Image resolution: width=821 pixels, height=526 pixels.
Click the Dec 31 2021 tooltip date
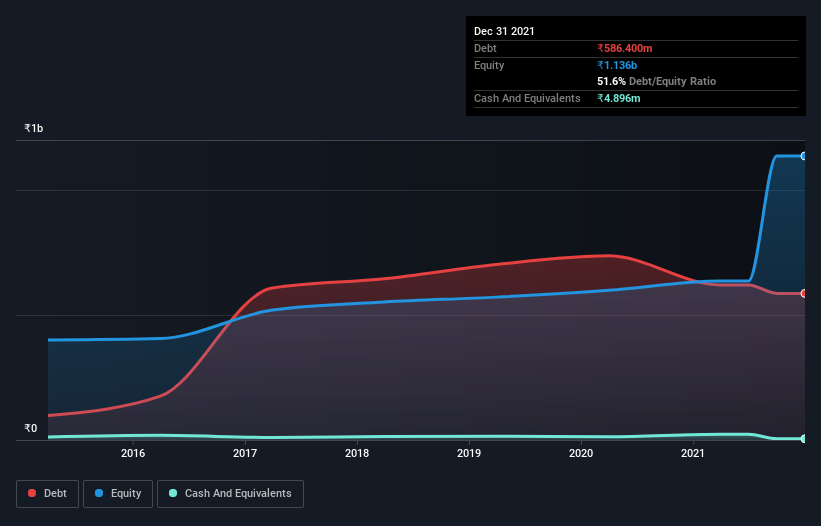click(504, 31)
